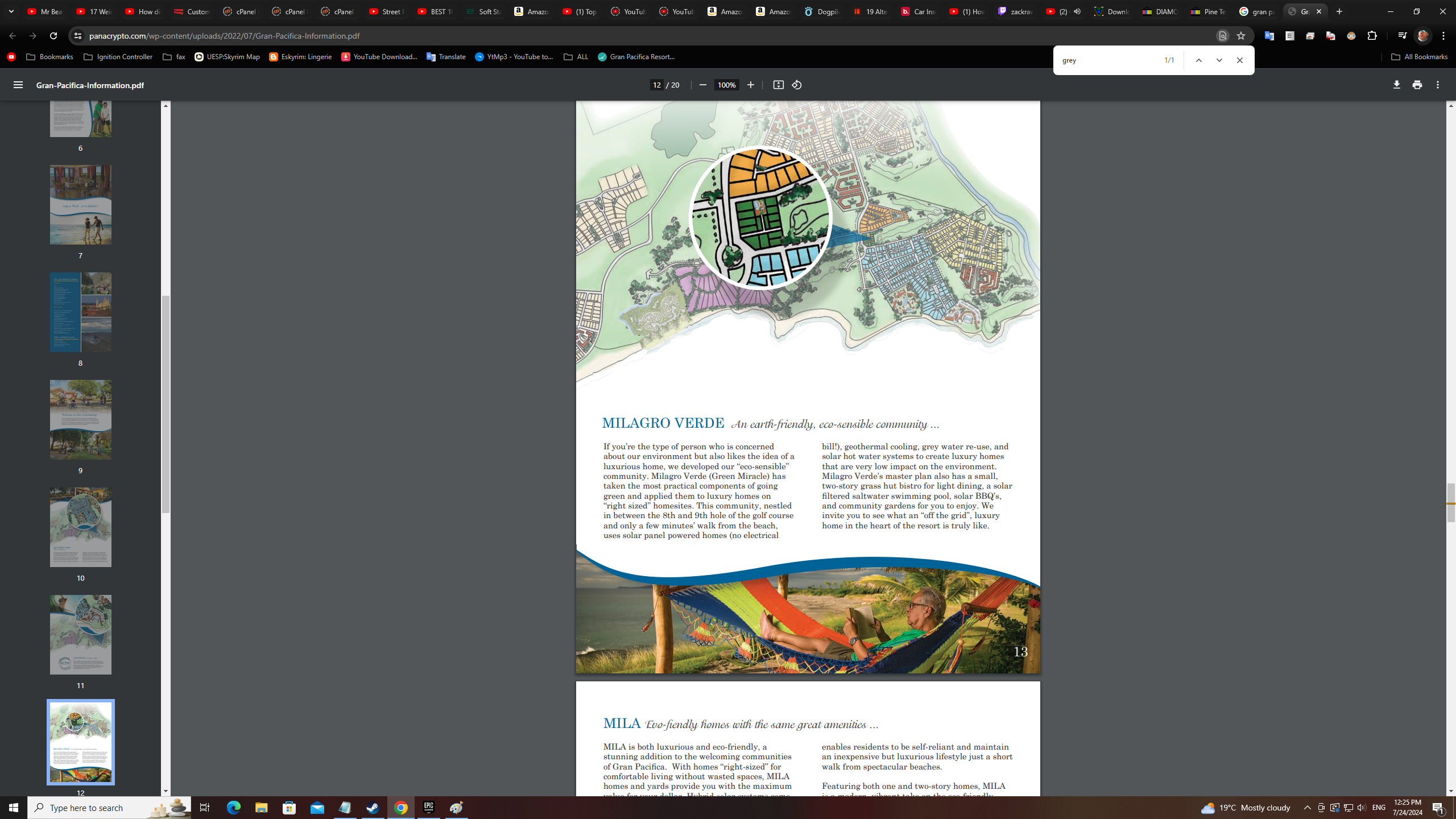Click the media controls icon
This screenshot has width=1456, height=819.
click(1402, 36)
